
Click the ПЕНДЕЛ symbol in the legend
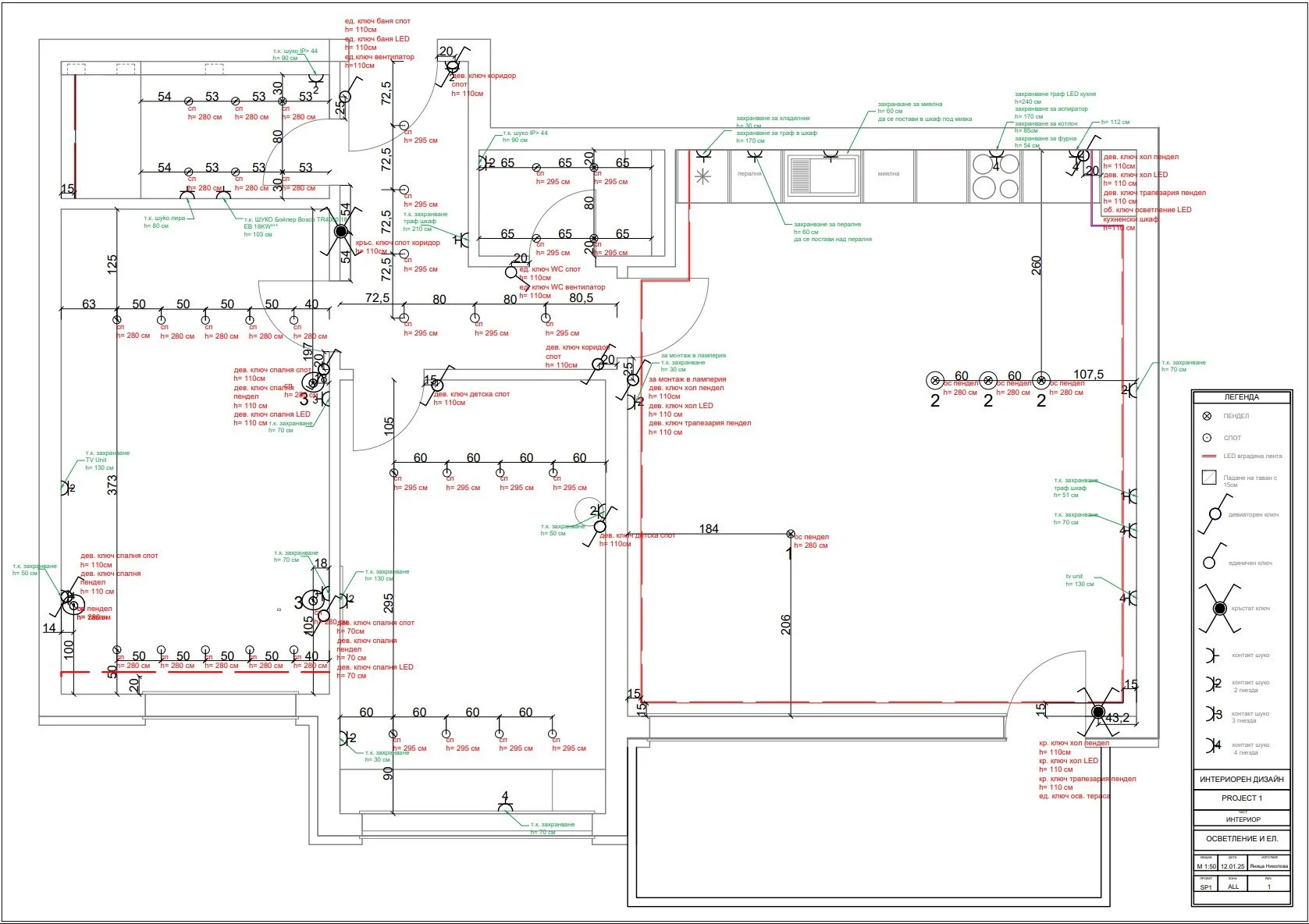point(1208,416)
